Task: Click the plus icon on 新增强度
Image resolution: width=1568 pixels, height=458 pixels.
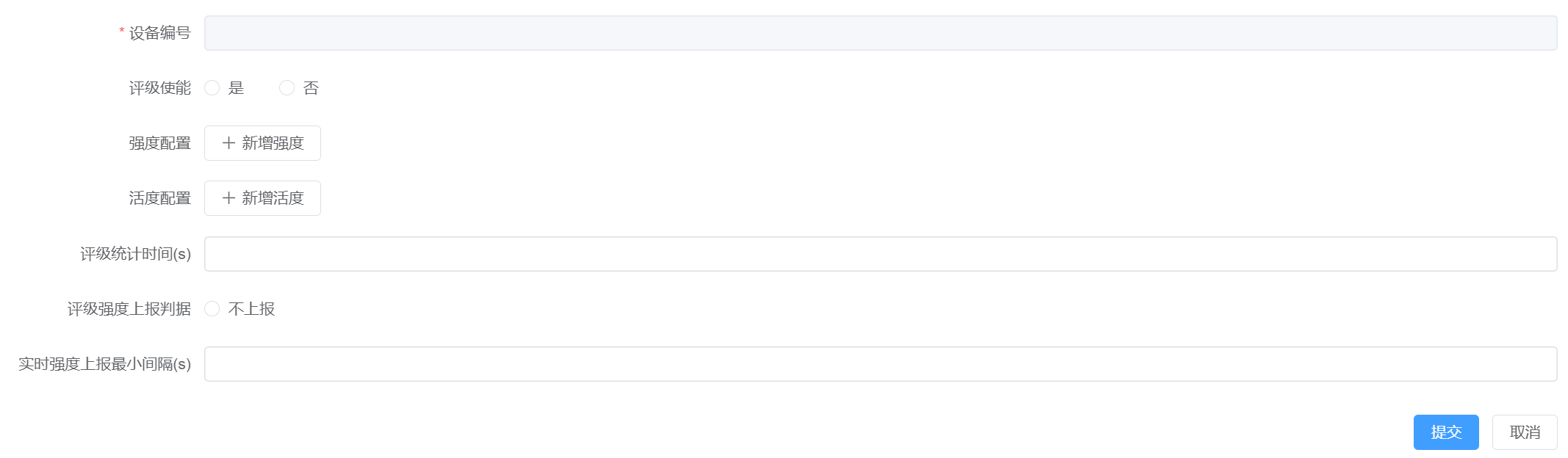Action: (229, 143)
